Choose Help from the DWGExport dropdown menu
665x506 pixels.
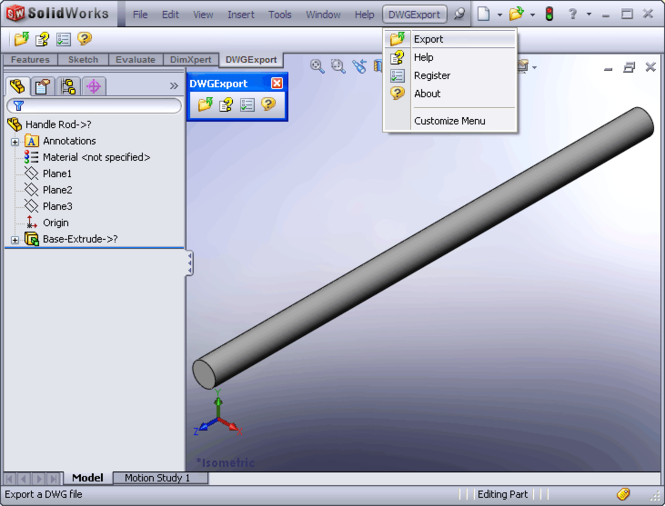[450, 57]
